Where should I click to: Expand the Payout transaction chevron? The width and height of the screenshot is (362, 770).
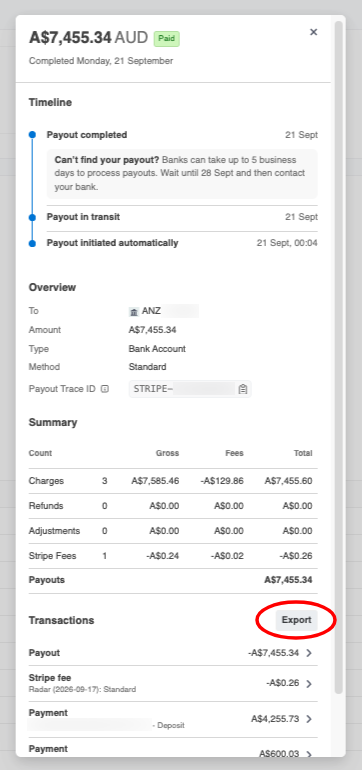tap(309, 653)
